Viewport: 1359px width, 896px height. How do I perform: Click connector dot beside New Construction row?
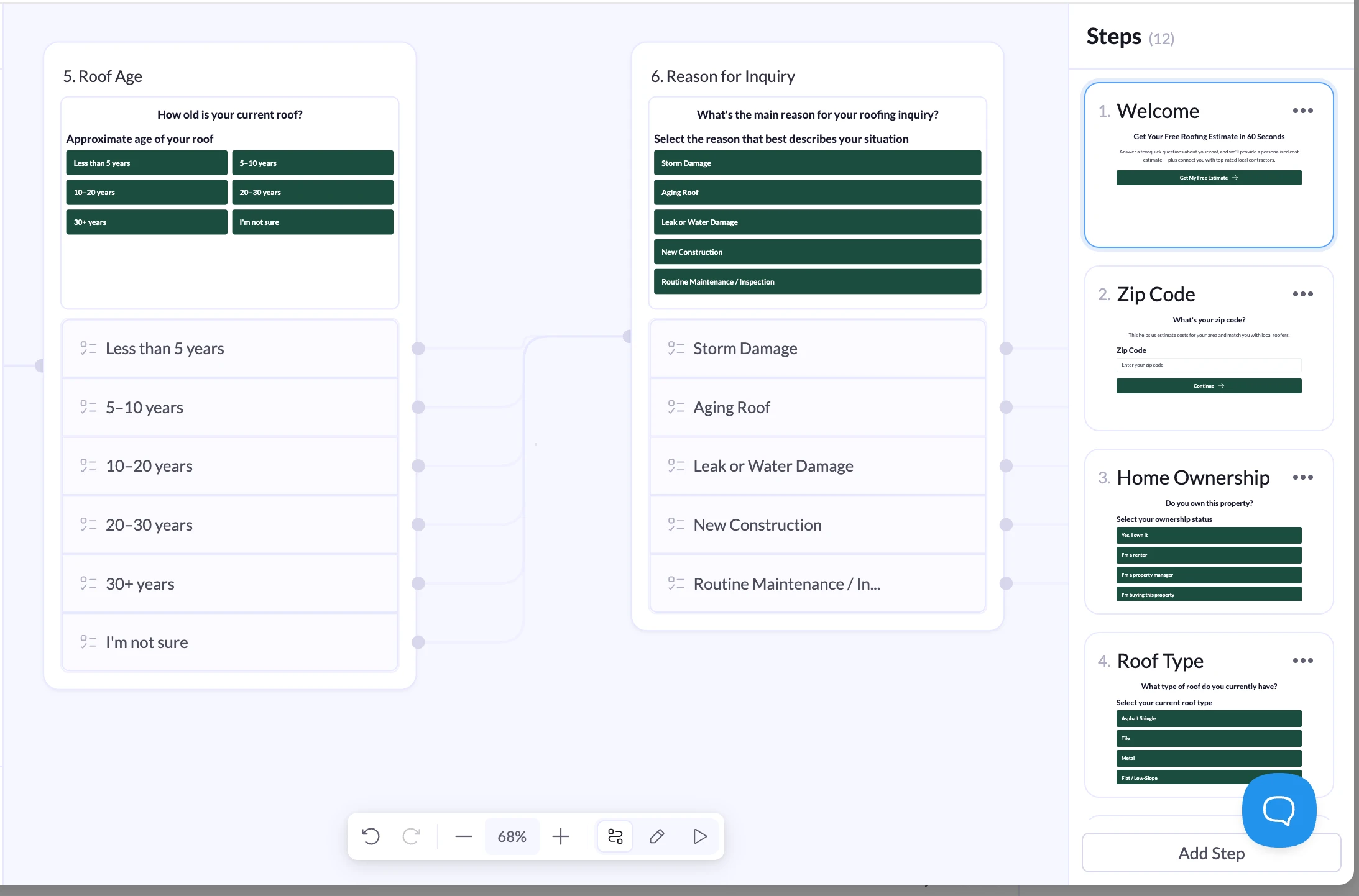[x=1006, y=525]
